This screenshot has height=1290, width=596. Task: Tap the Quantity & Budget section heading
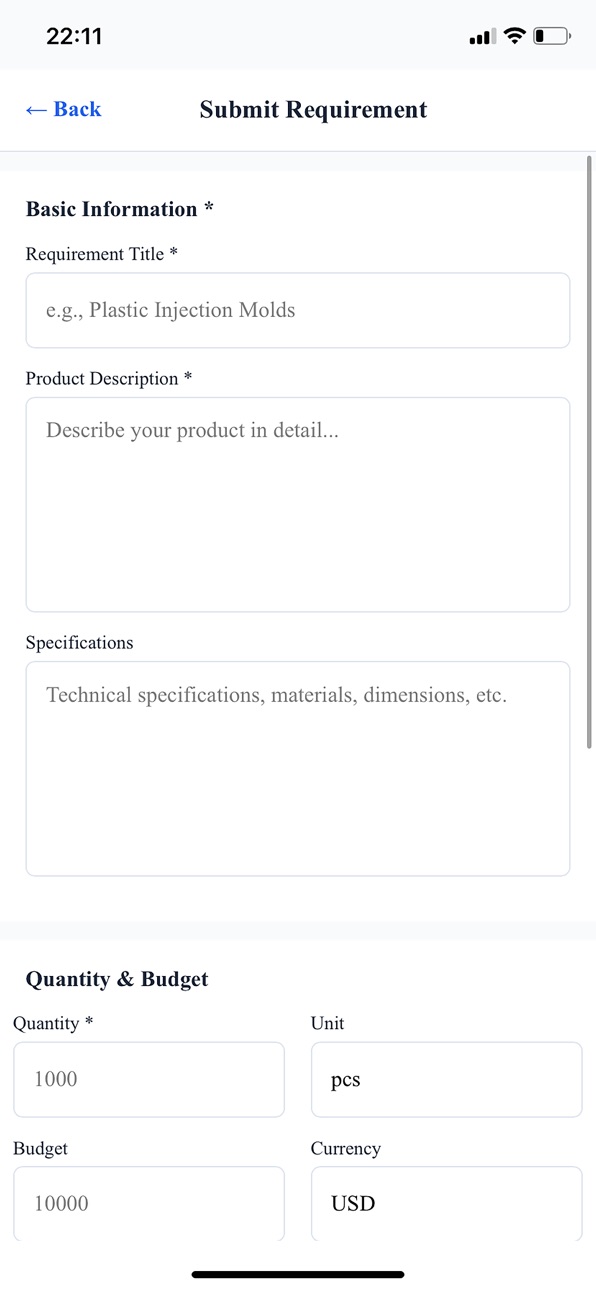tap(117, 979)
